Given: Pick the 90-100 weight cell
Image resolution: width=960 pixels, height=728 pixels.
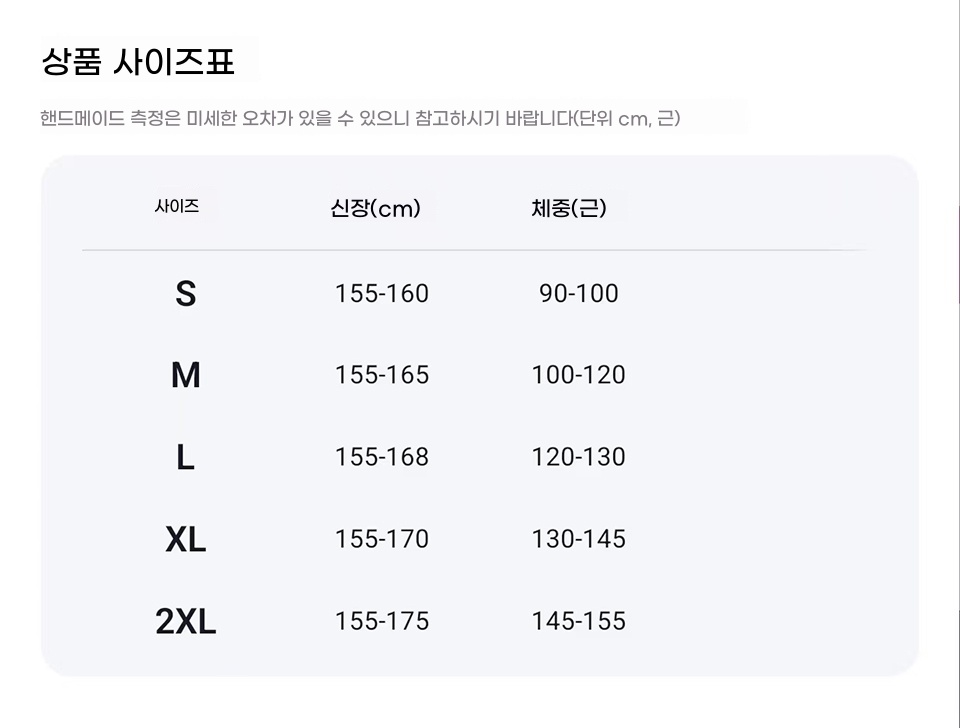Looking at the screenshot, I should coord(579,294).
